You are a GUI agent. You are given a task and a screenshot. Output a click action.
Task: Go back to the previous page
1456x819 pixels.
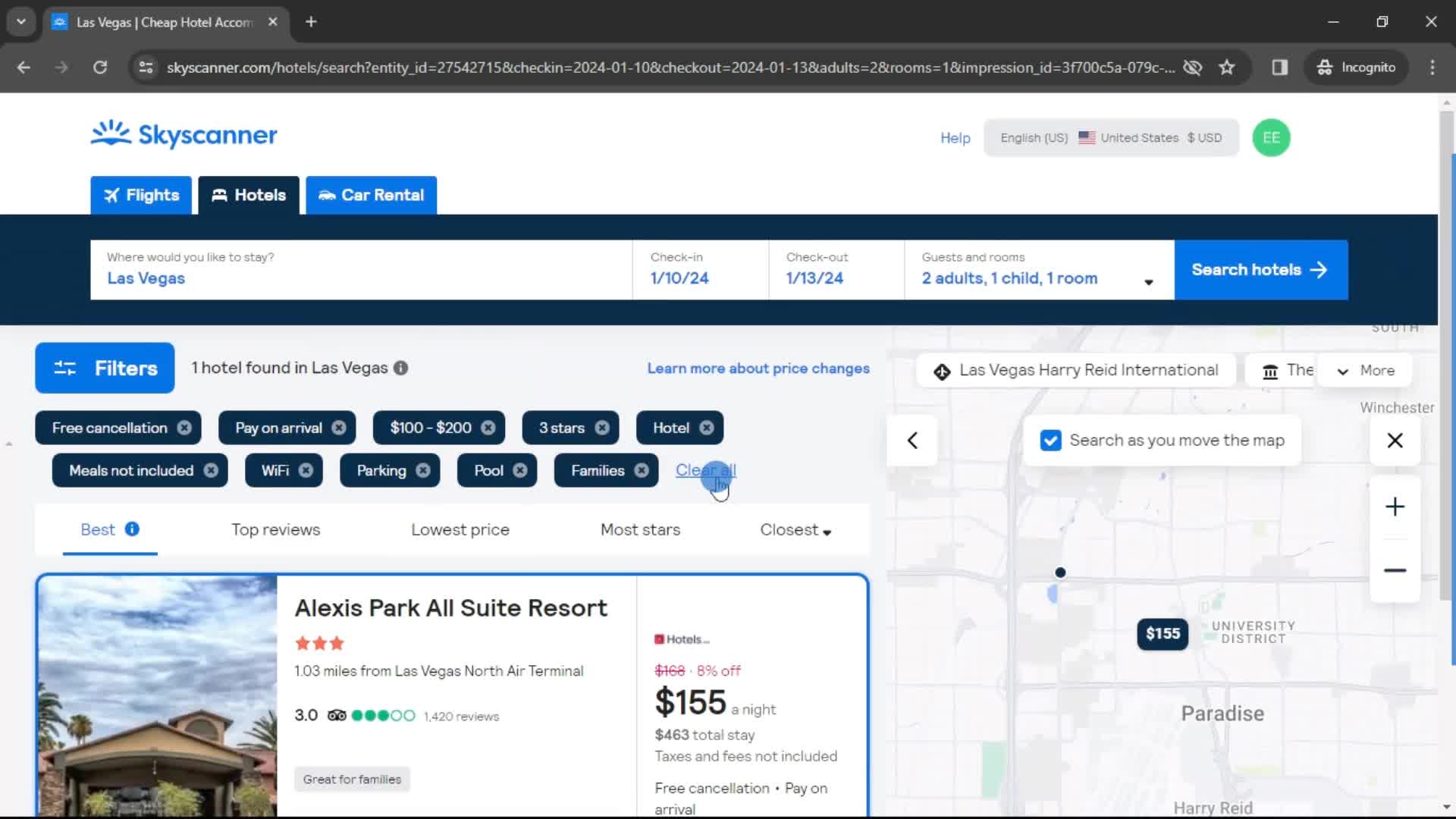pos(24,67)
